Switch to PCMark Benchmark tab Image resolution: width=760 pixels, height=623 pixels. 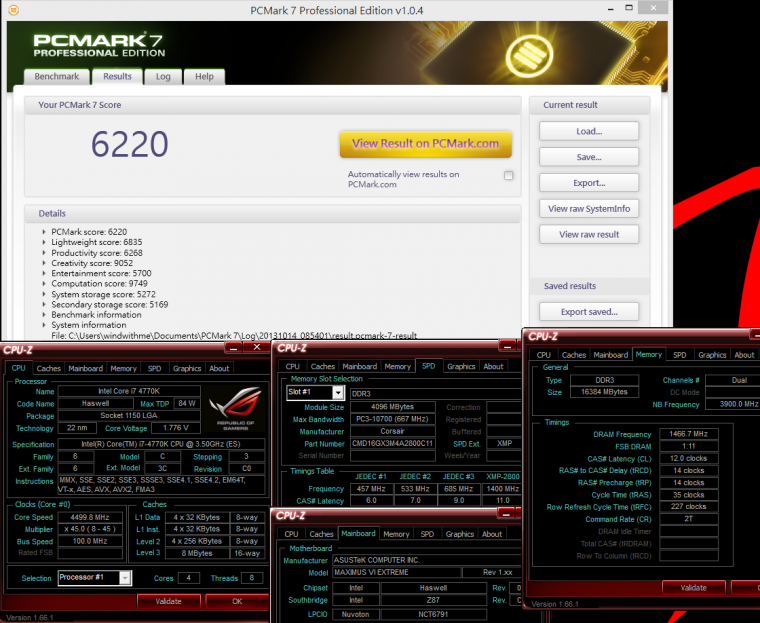(57, 77)
